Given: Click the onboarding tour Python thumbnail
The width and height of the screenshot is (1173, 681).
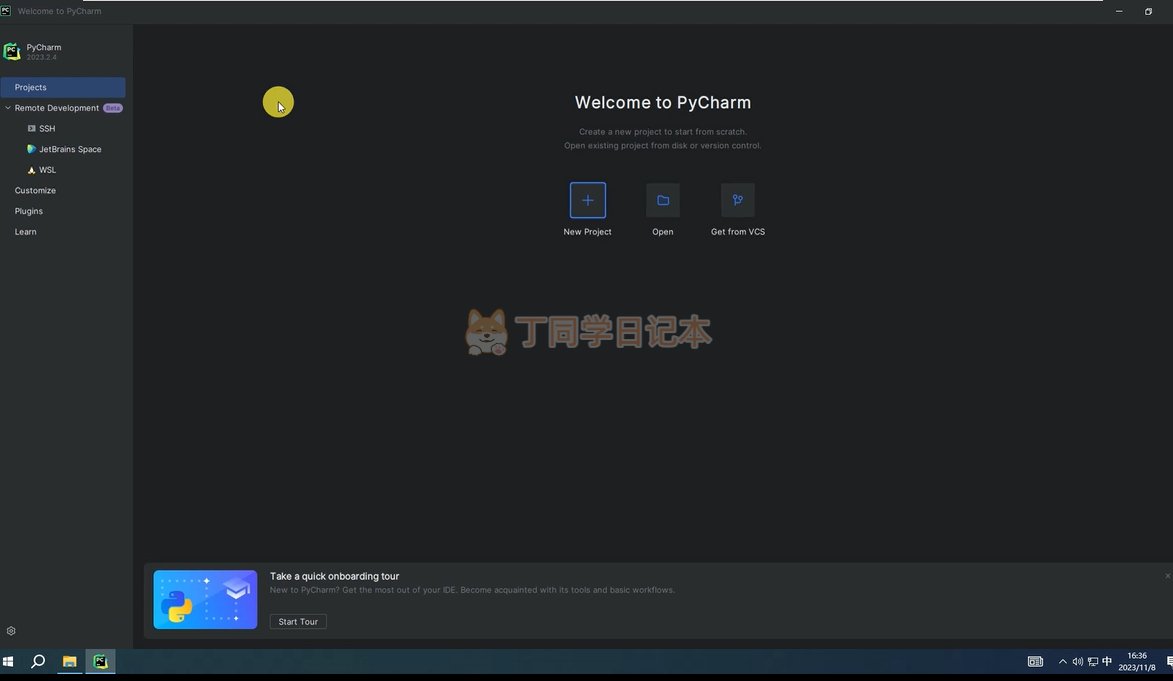Looking at the screenshot, I should coord(205,599).
